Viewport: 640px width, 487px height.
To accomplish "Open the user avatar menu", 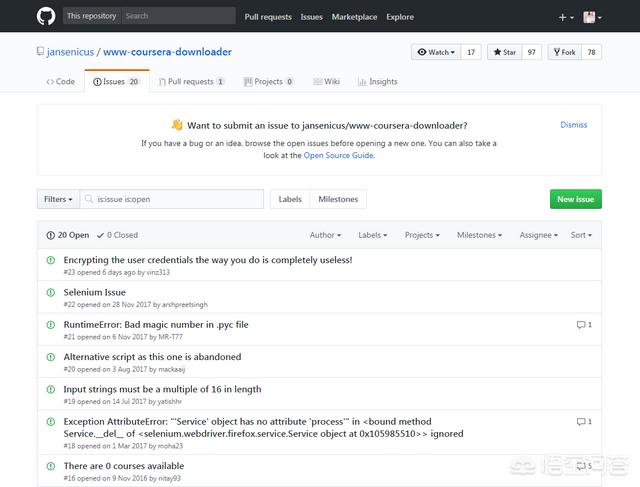I will (x=592, y=17).
